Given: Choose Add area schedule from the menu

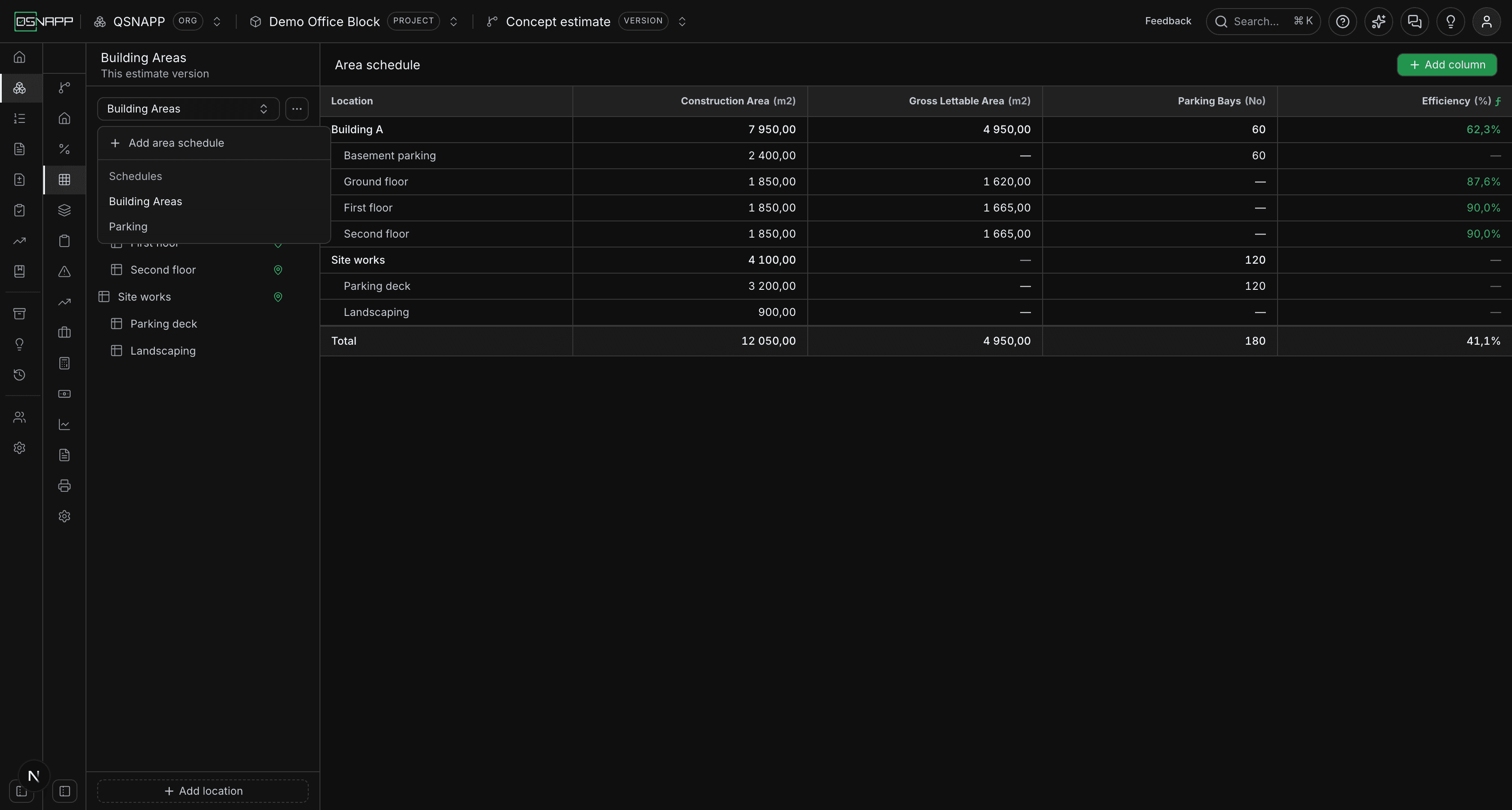Looking at the screenshot, I should (214, 143).
